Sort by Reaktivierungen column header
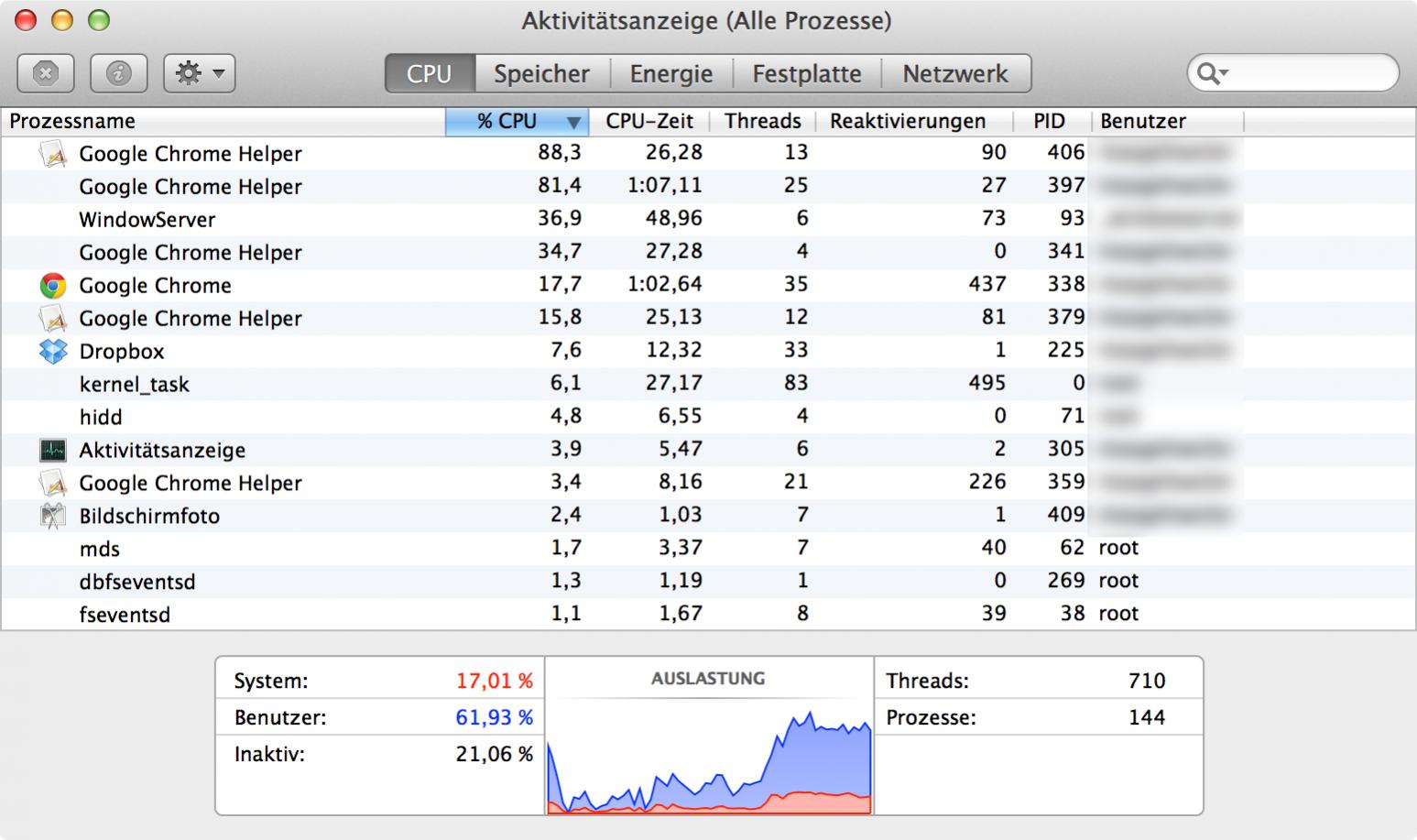This screenshot has height=840, width=1417. pyautogui.click(x=912, y=121)
